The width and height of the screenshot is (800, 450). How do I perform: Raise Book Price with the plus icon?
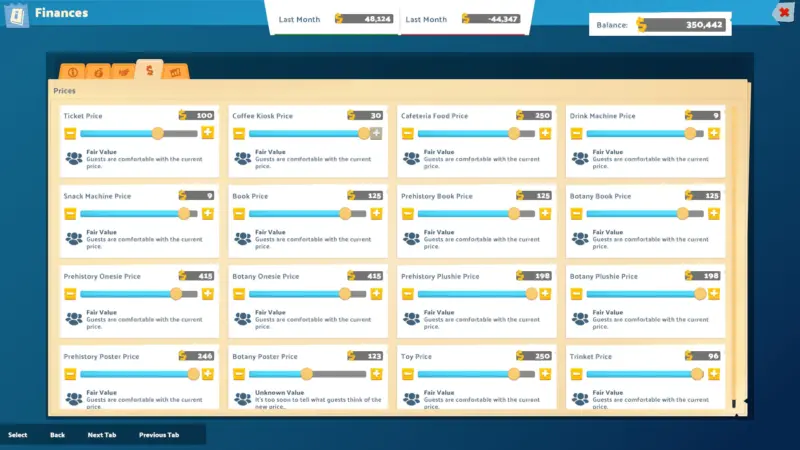click(x=377, y=213)
